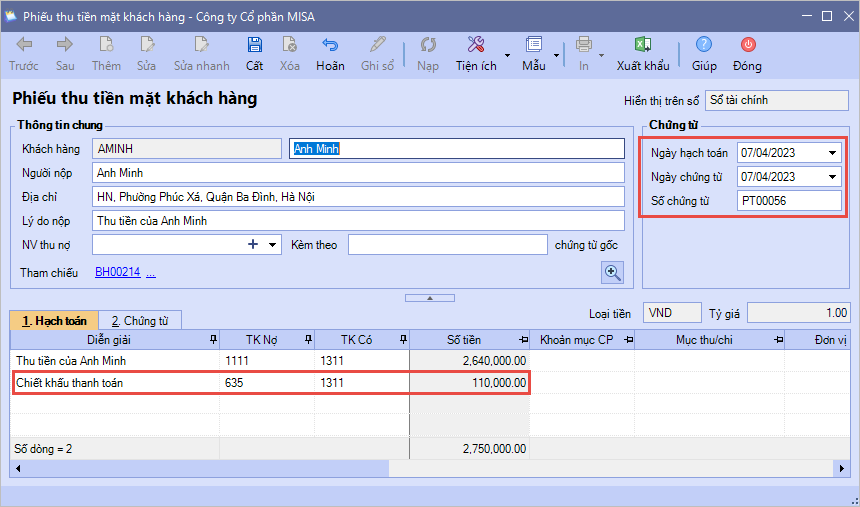Toggle pin on Số tiền column header
Screen dimensions: 860x507
pyautogui.click(x=520, y=340)
